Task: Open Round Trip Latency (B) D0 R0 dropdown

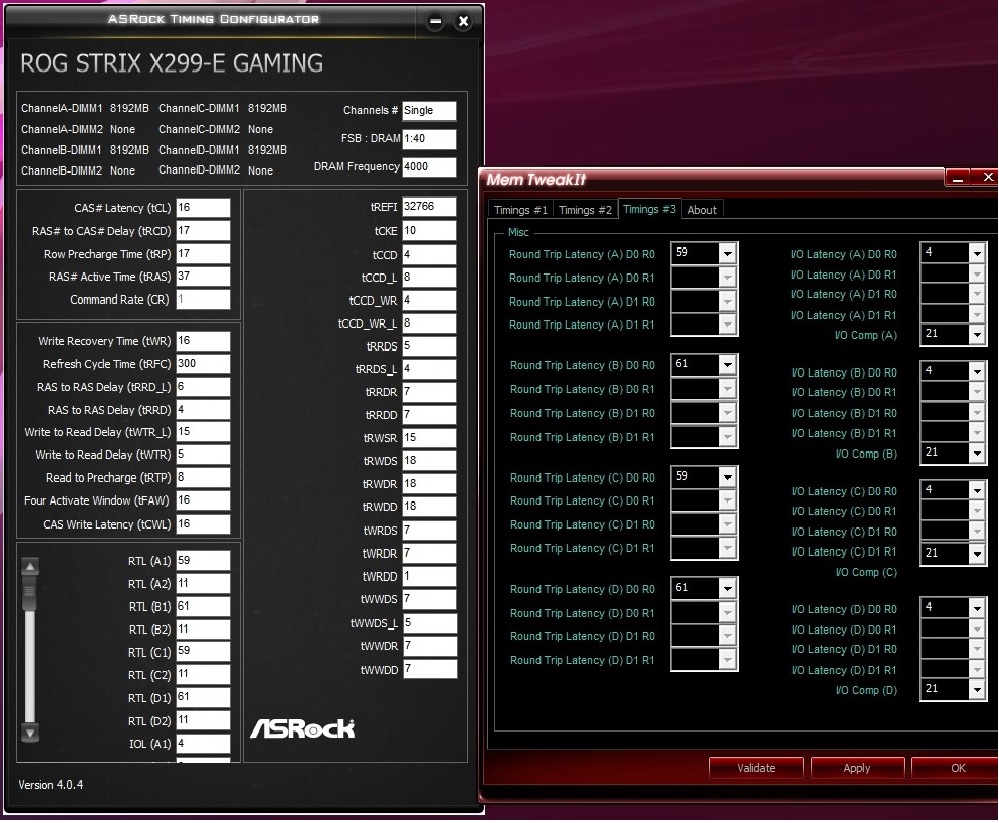Action: point(727,365)
